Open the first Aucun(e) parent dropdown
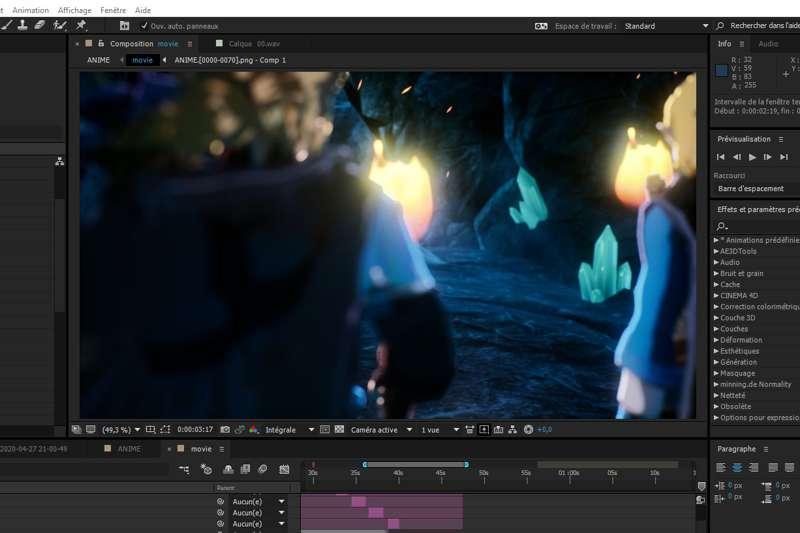 tap(258, 502)
